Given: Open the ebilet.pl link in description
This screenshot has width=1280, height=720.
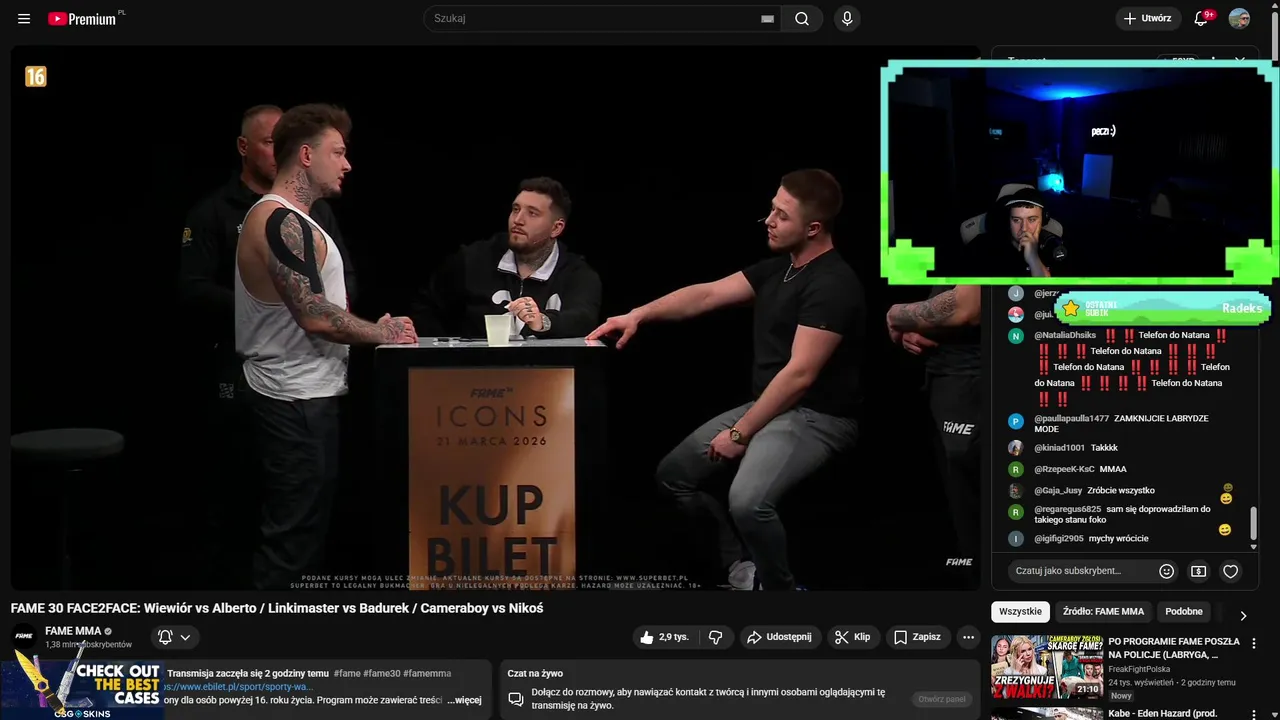Looking at the screenshot, I should [x=240, y=687].
